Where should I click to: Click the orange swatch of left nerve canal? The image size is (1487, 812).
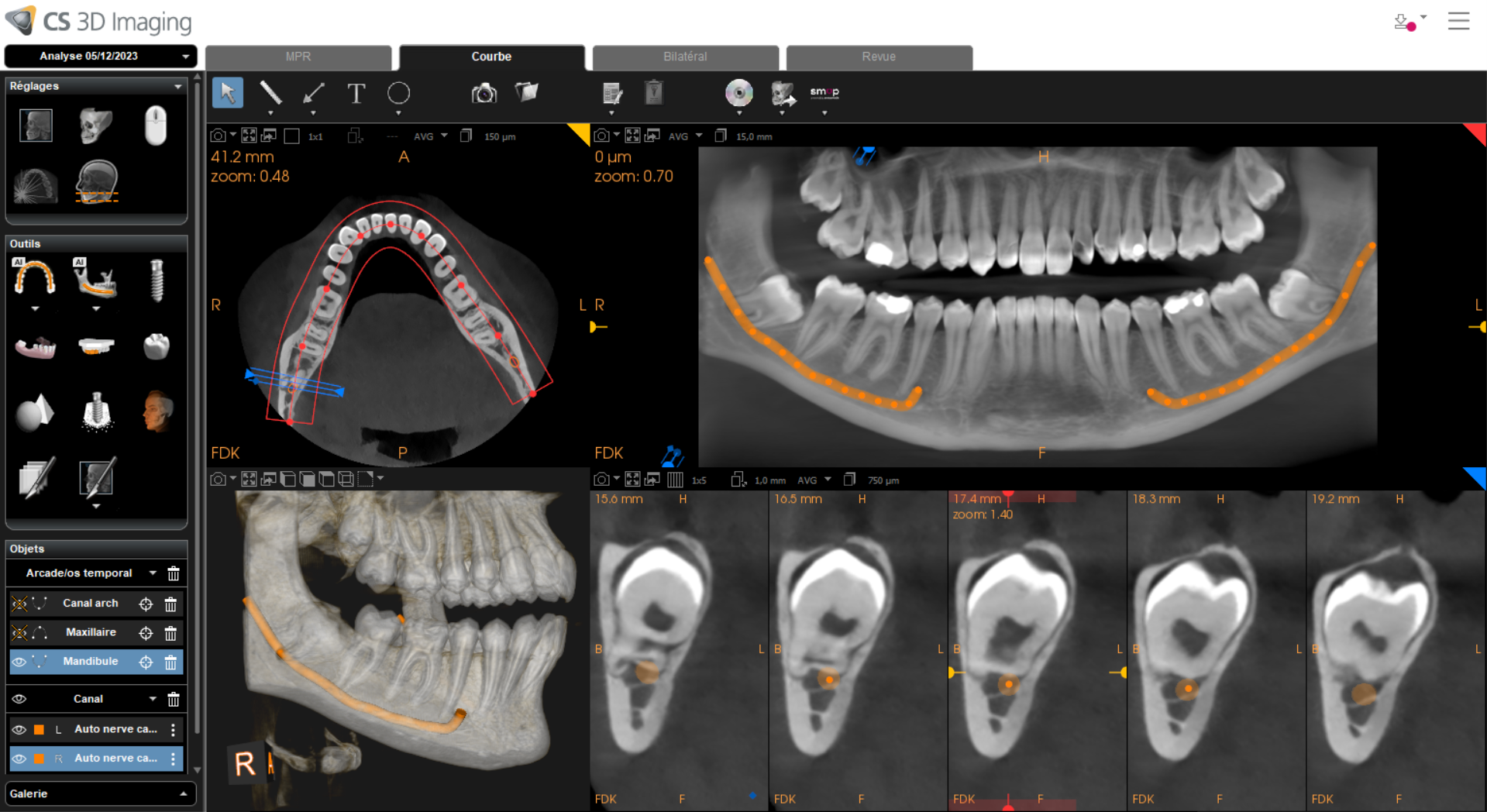(x=39, y=729)
